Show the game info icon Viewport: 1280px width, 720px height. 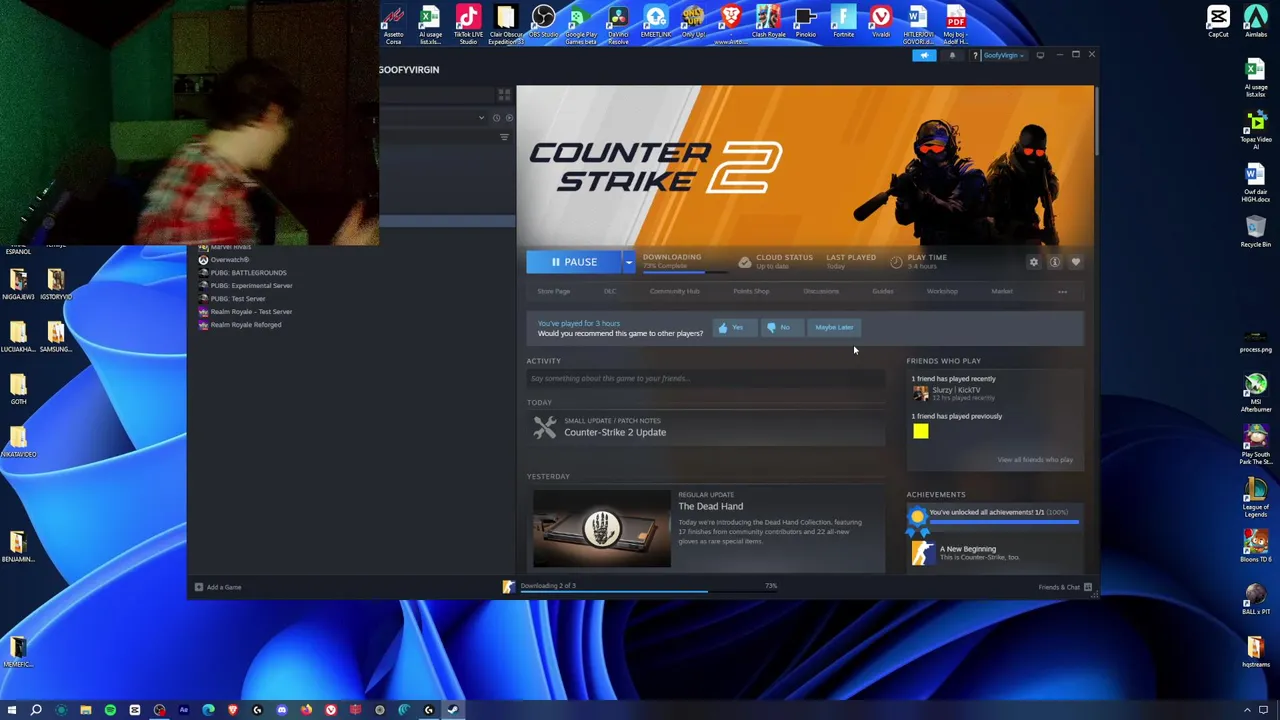[x=1054, y=262]
